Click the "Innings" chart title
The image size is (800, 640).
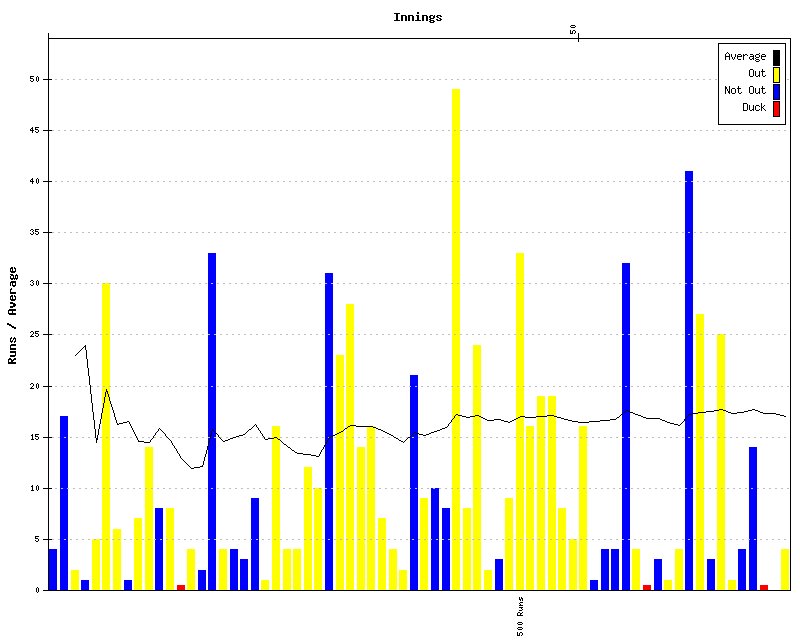[417, 17]
